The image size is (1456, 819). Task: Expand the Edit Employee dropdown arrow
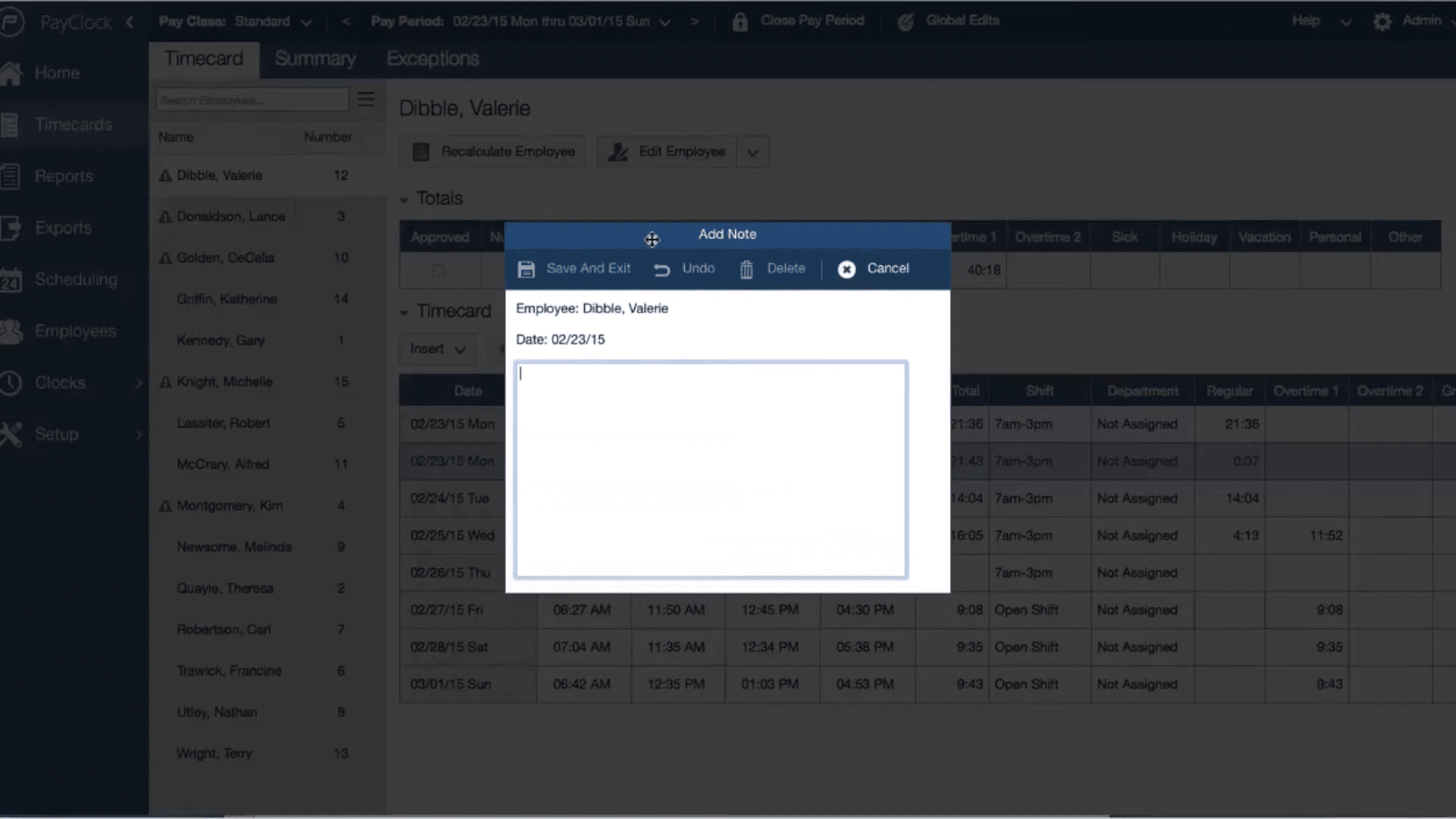[x=752, y=152]
